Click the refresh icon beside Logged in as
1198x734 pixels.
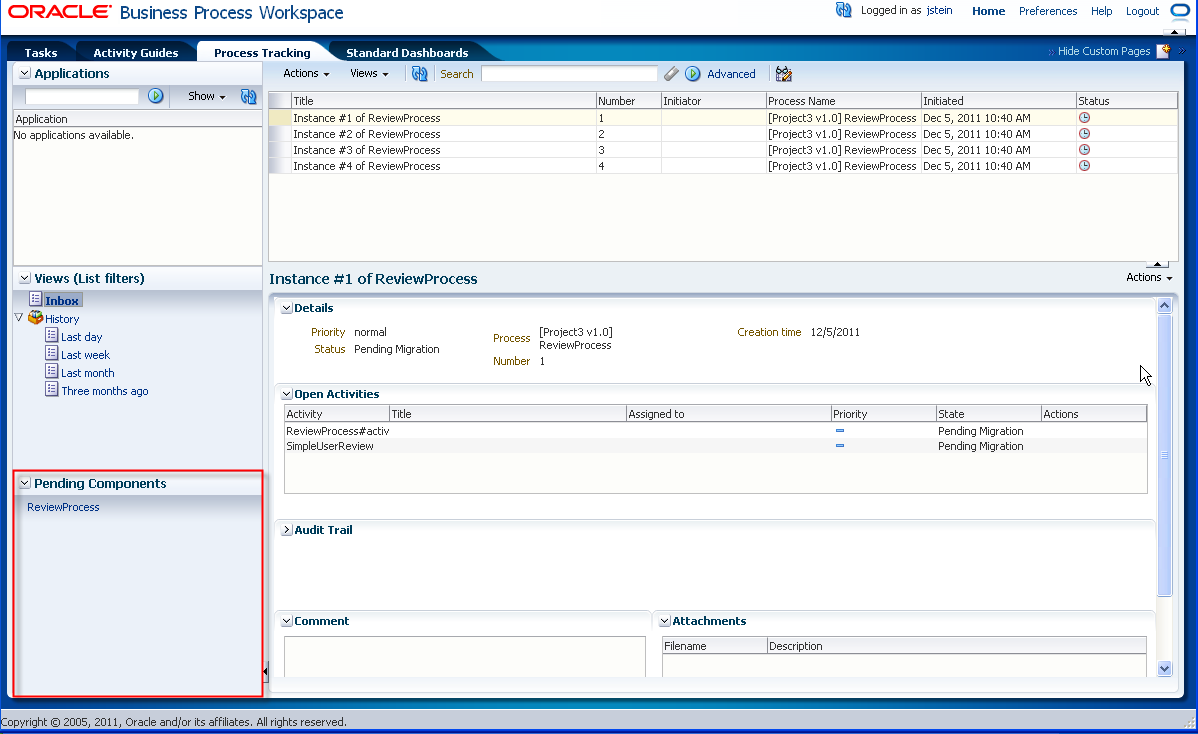pos(843,10)
